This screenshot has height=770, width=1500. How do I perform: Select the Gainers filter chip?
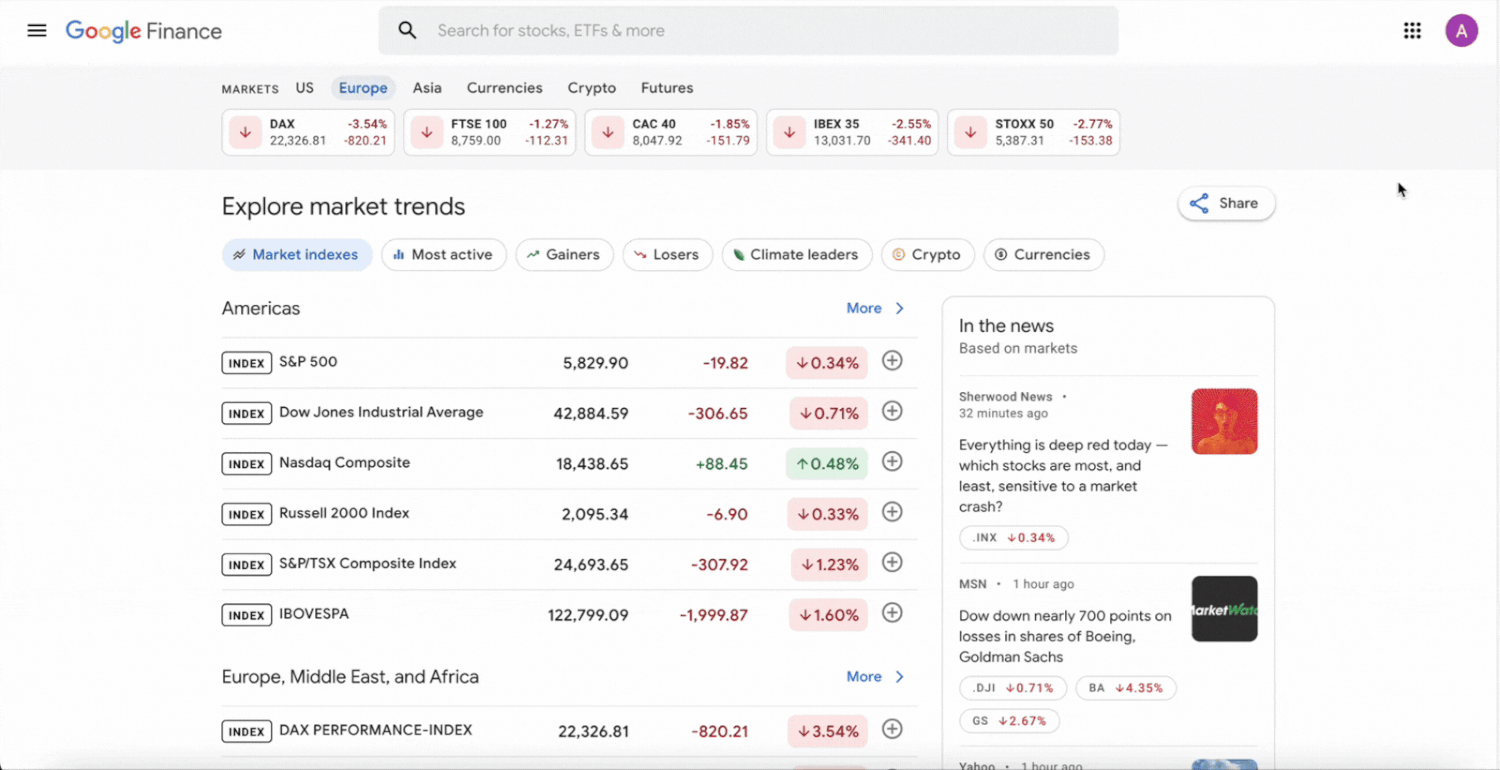click(x=565, y=255)
